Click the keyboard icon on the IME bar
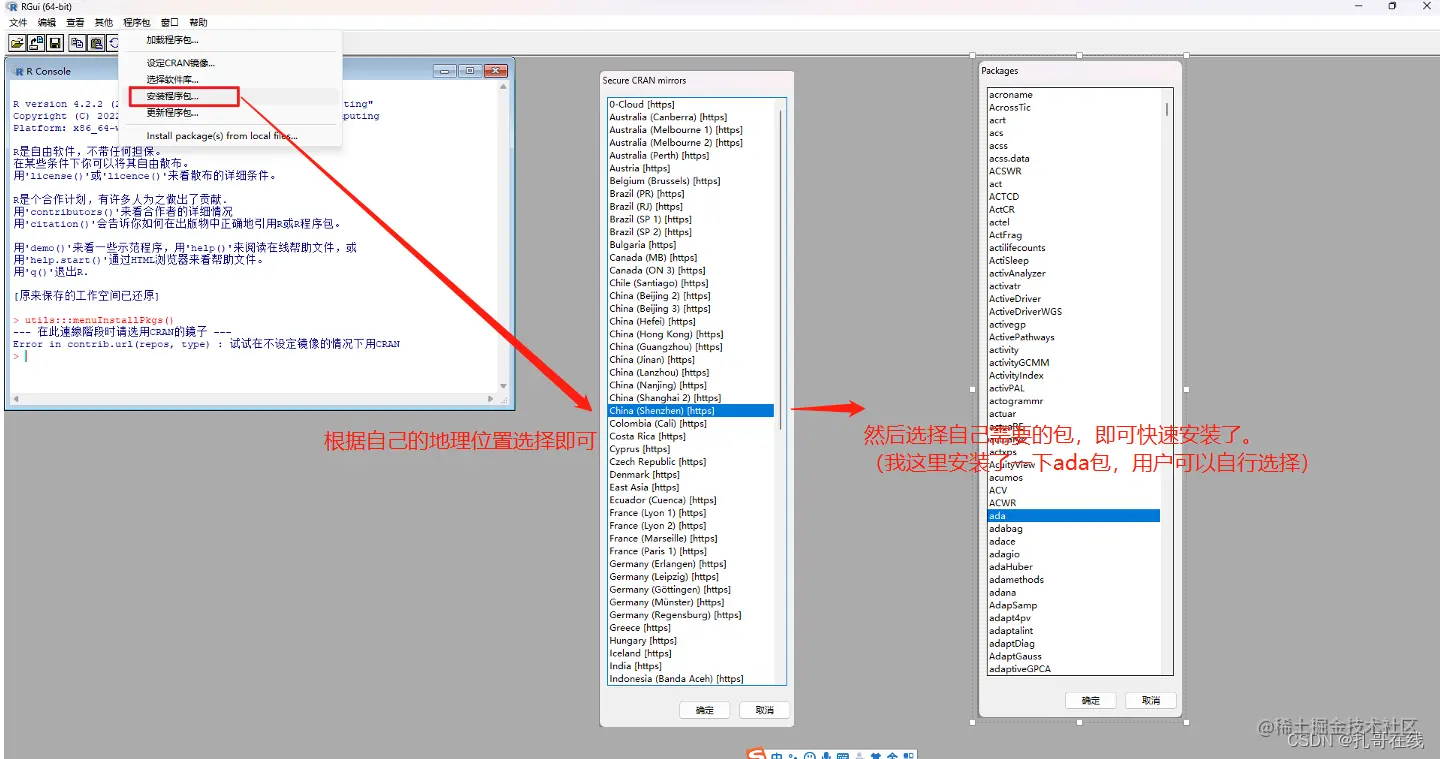Screen dimensions: 1440x759 pyautogui.click(x=842, y=755)
